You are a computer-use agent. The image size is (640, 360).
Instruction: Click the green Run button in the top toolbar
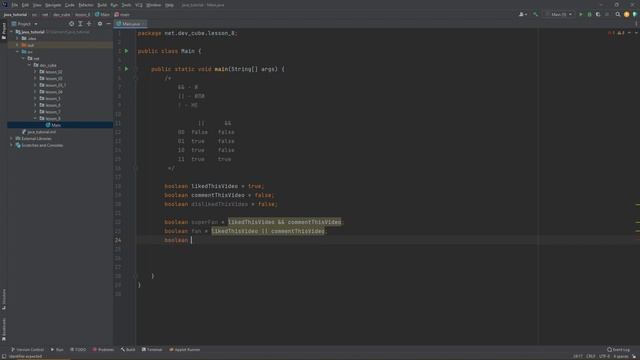click(x=581, y=14)
